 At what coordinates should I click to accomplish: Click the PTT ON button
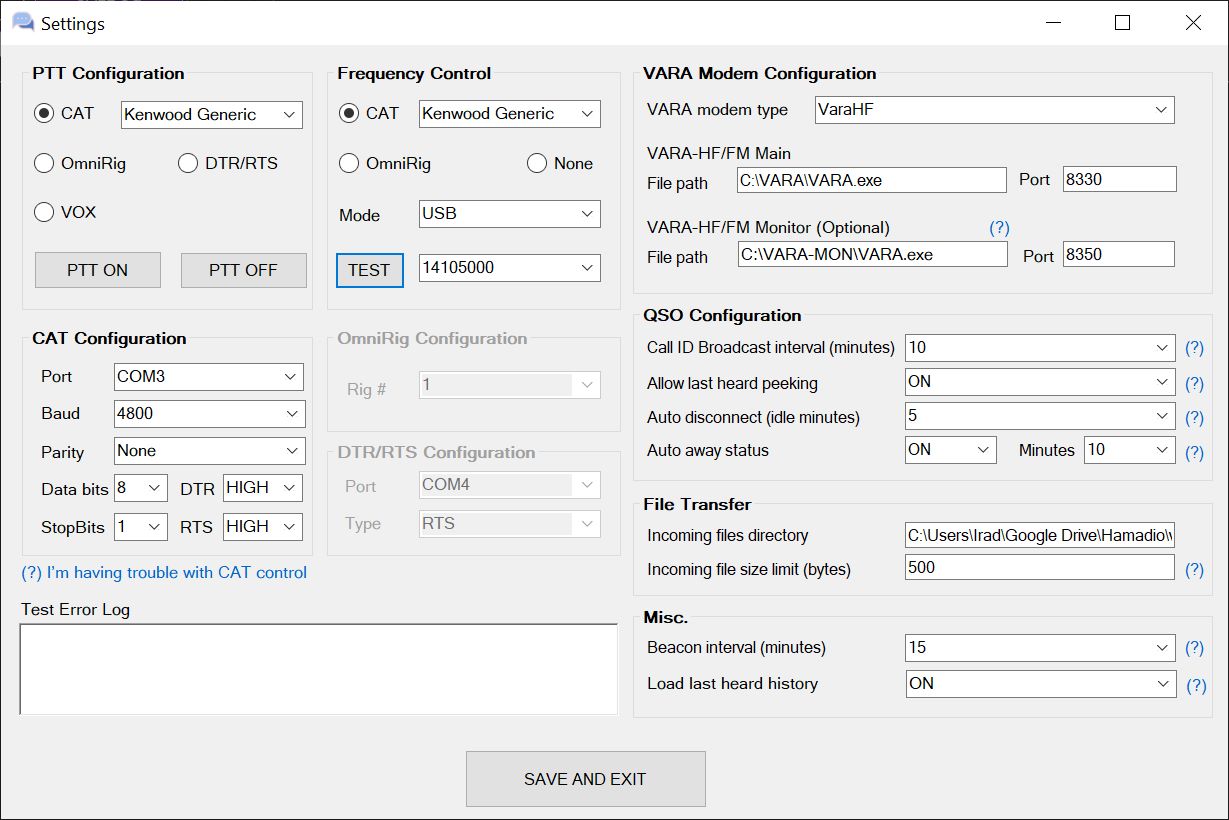tap(98, 270)
